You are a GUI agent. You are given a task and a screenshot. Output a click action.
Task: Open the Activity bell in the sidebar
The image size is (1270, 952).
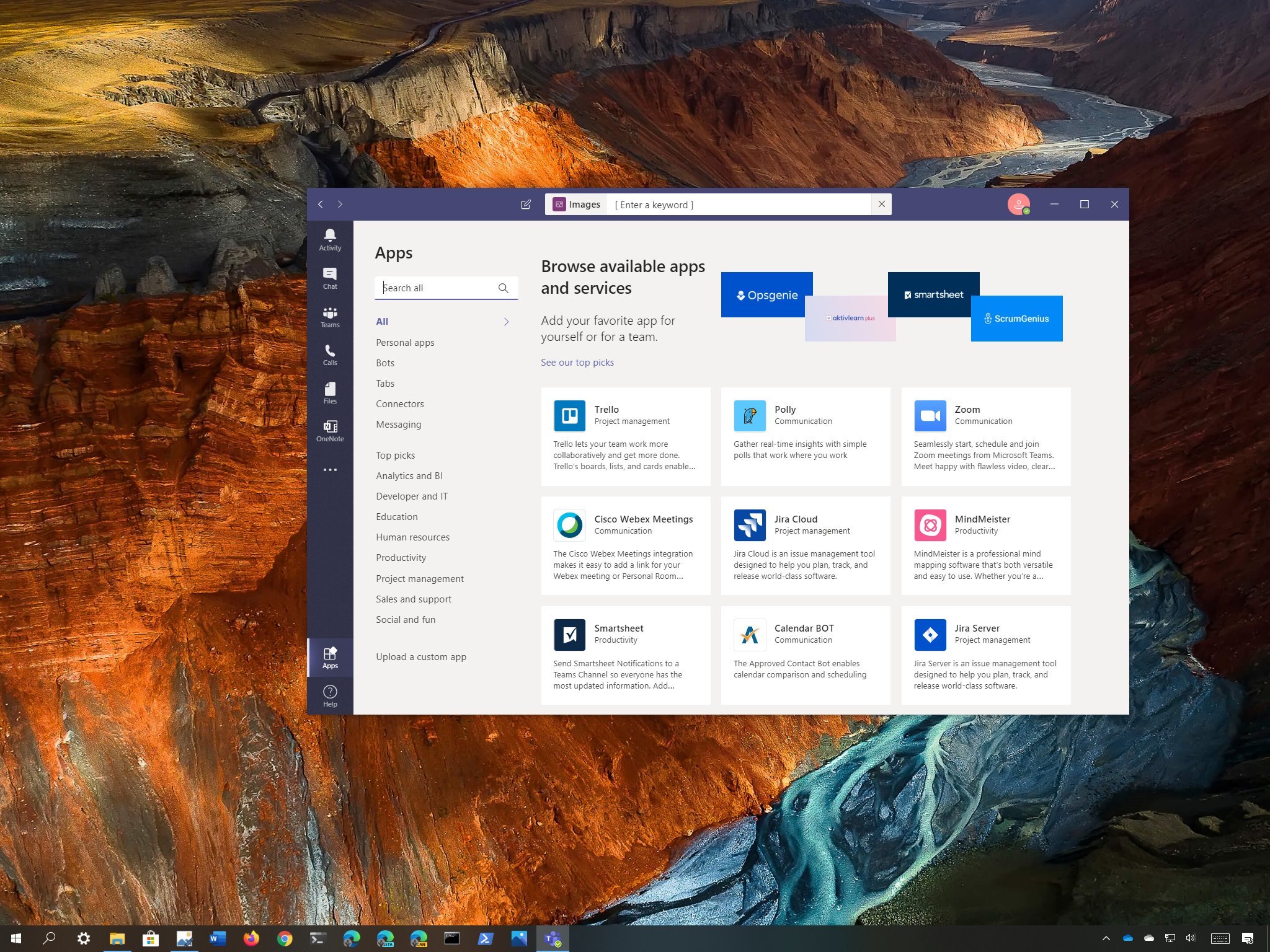330,239
